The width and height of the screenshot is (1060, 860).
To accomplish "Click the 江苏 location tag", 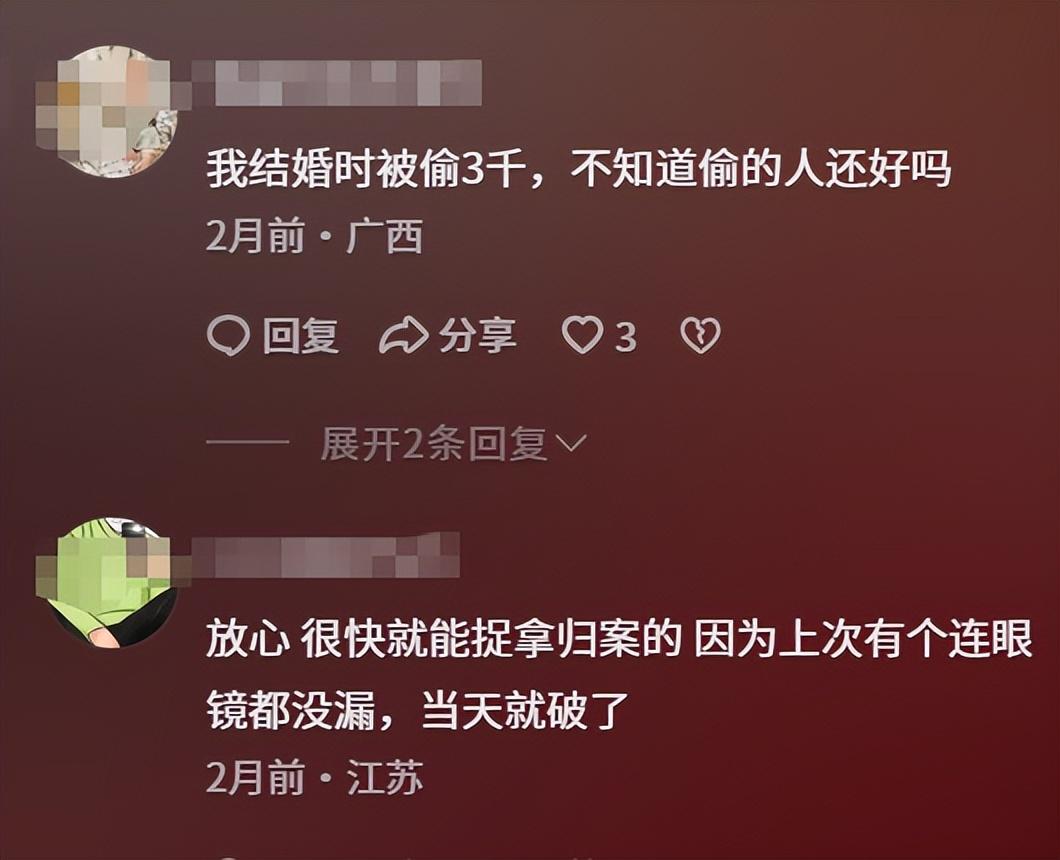I will point(385,777).
